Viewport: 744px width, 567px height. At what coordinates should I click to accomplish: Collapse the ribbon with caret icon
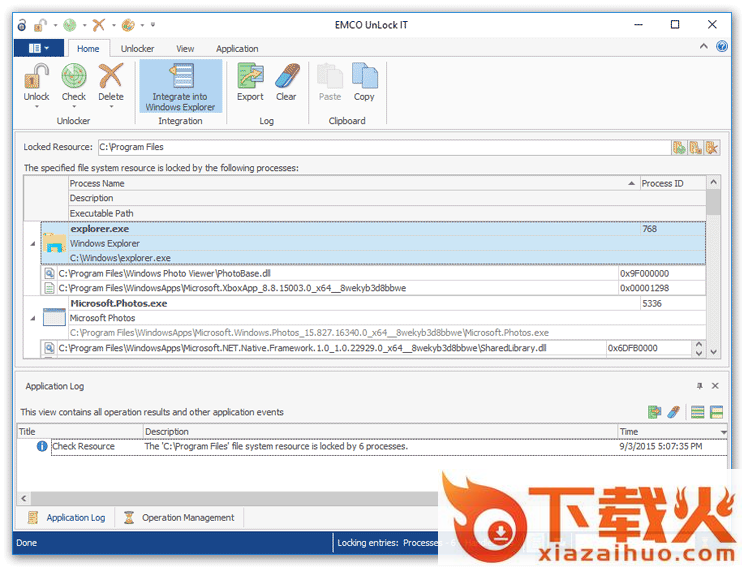[x=704, y=46]
